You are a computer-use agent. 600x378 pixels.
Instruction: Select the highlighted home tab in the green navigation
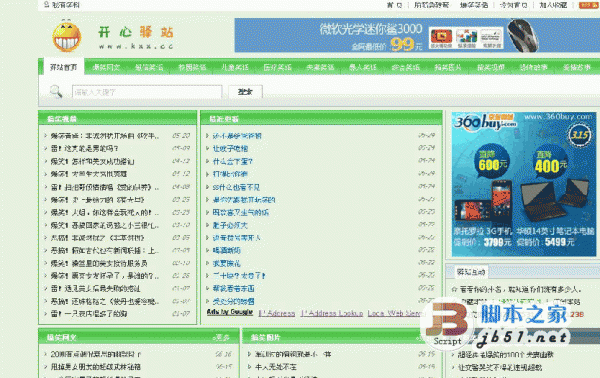click(64, 67)
